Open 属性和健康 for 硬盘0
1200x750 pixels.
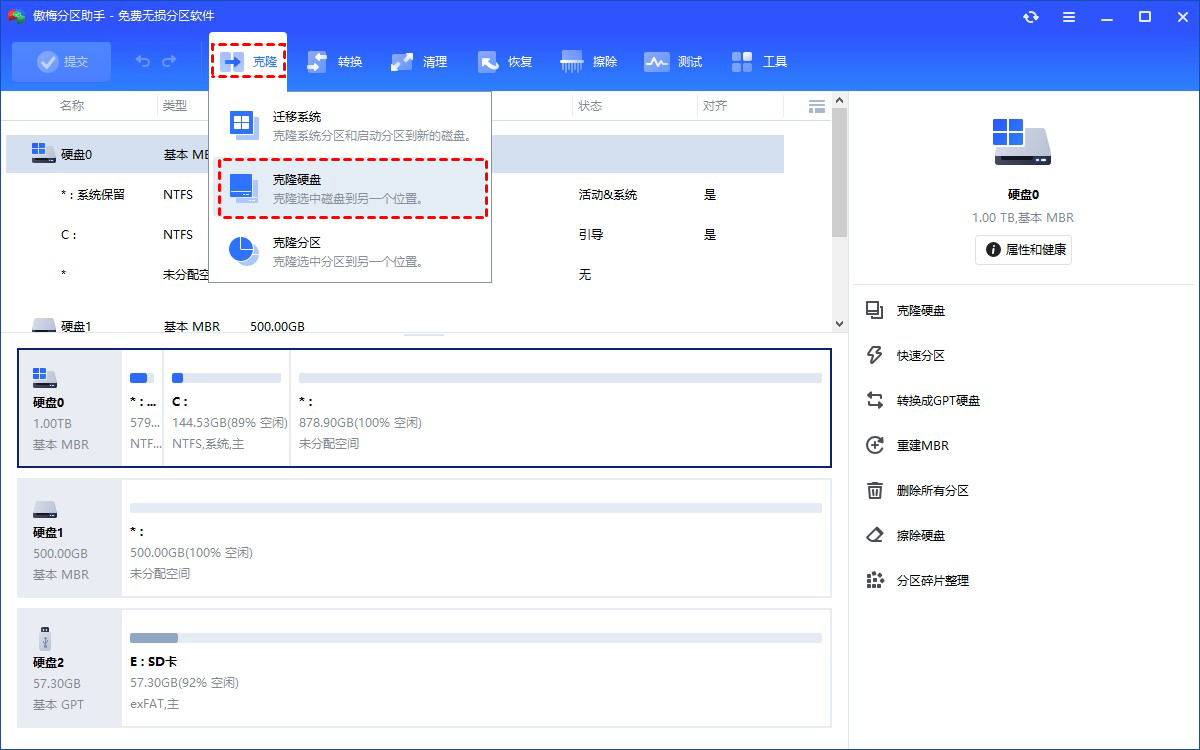(x=1023, y=249)
